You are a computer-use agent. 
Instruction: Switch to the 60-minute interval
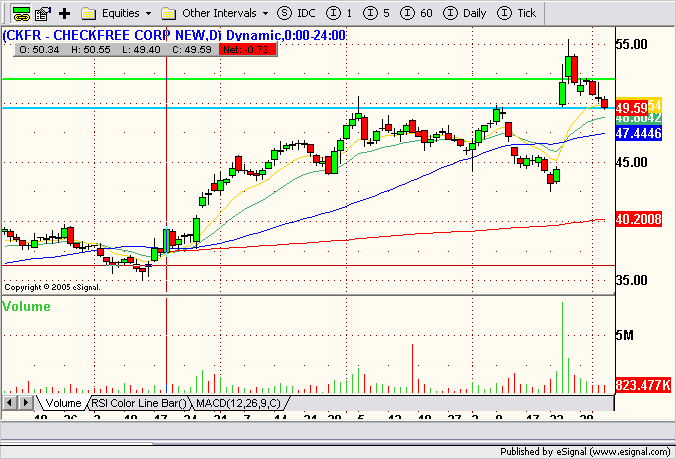[x=416, y=13]
